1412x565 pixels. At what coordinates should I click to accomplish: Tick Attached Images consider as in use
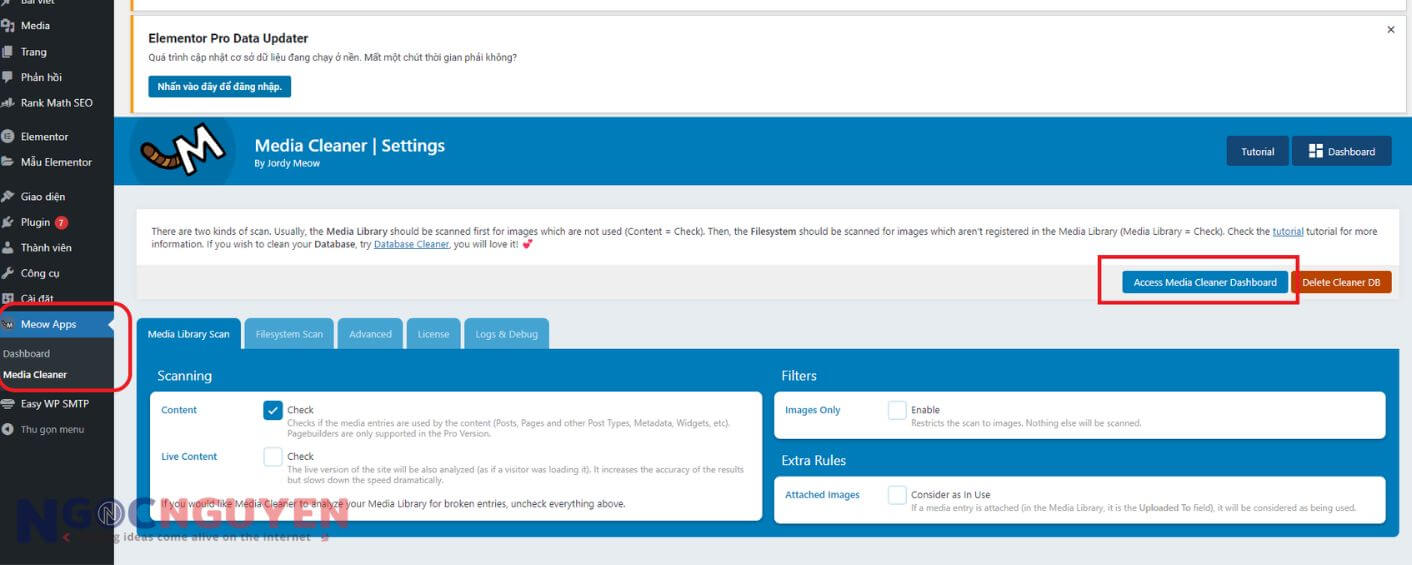tap(897, 495)
